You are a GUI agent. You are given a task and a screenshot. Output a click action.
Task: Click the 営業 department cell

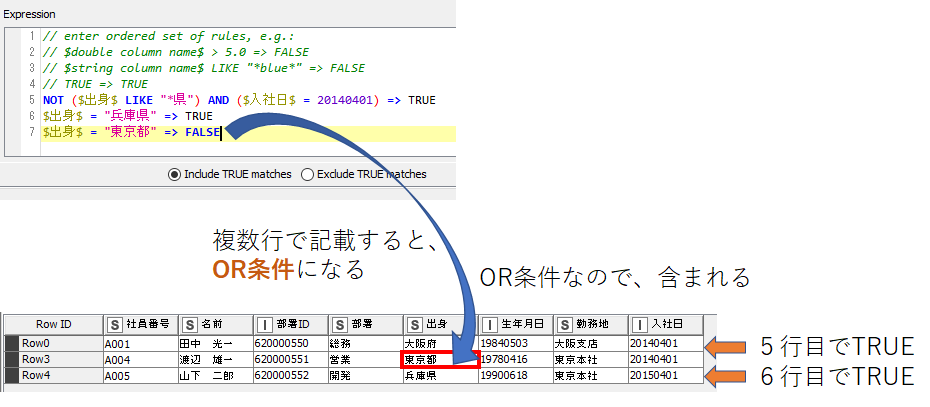click(x=365, y=359)
